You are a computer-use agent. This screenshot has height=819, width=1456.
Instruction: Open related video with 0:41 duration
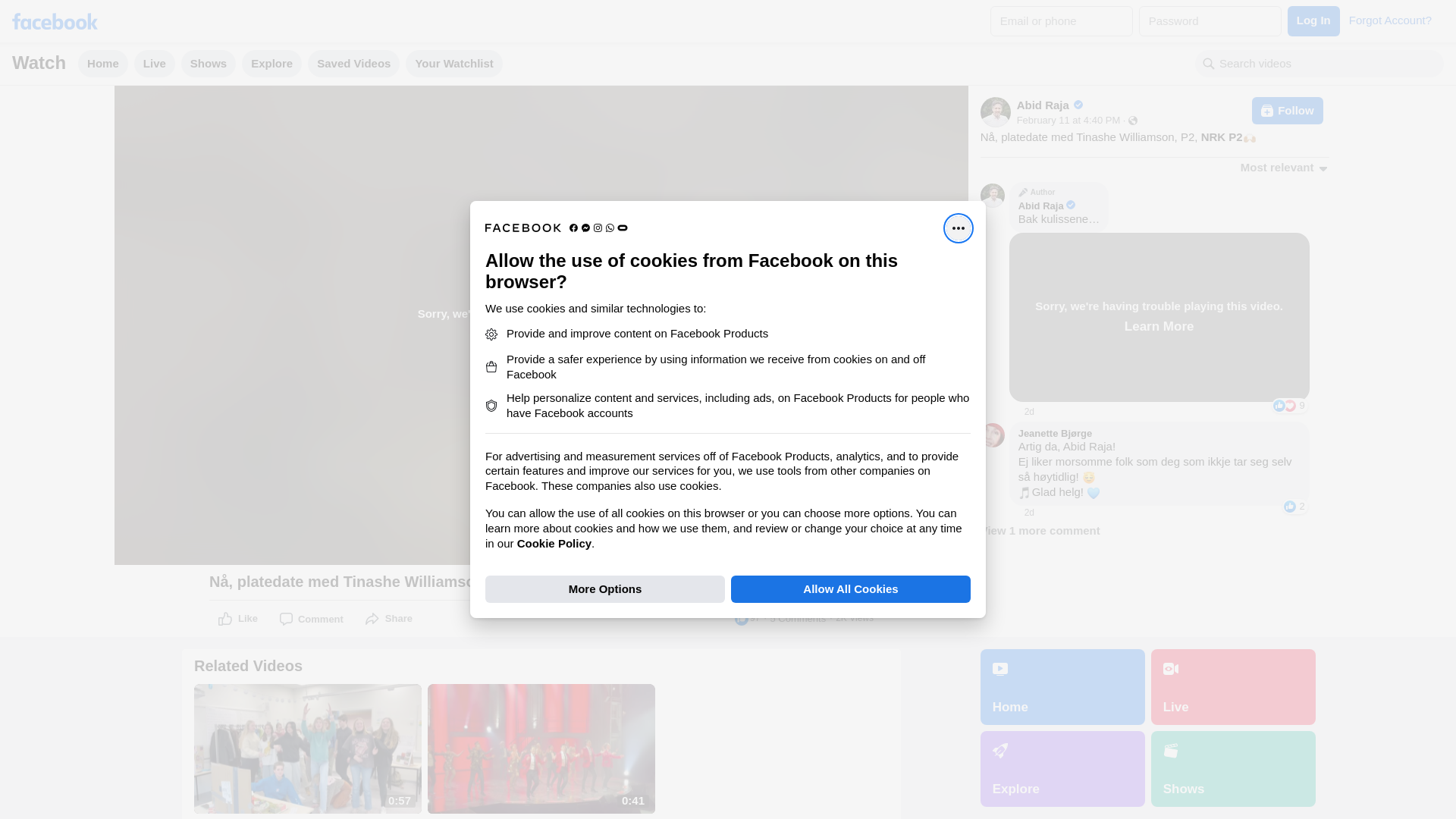[x=541, y=749]
